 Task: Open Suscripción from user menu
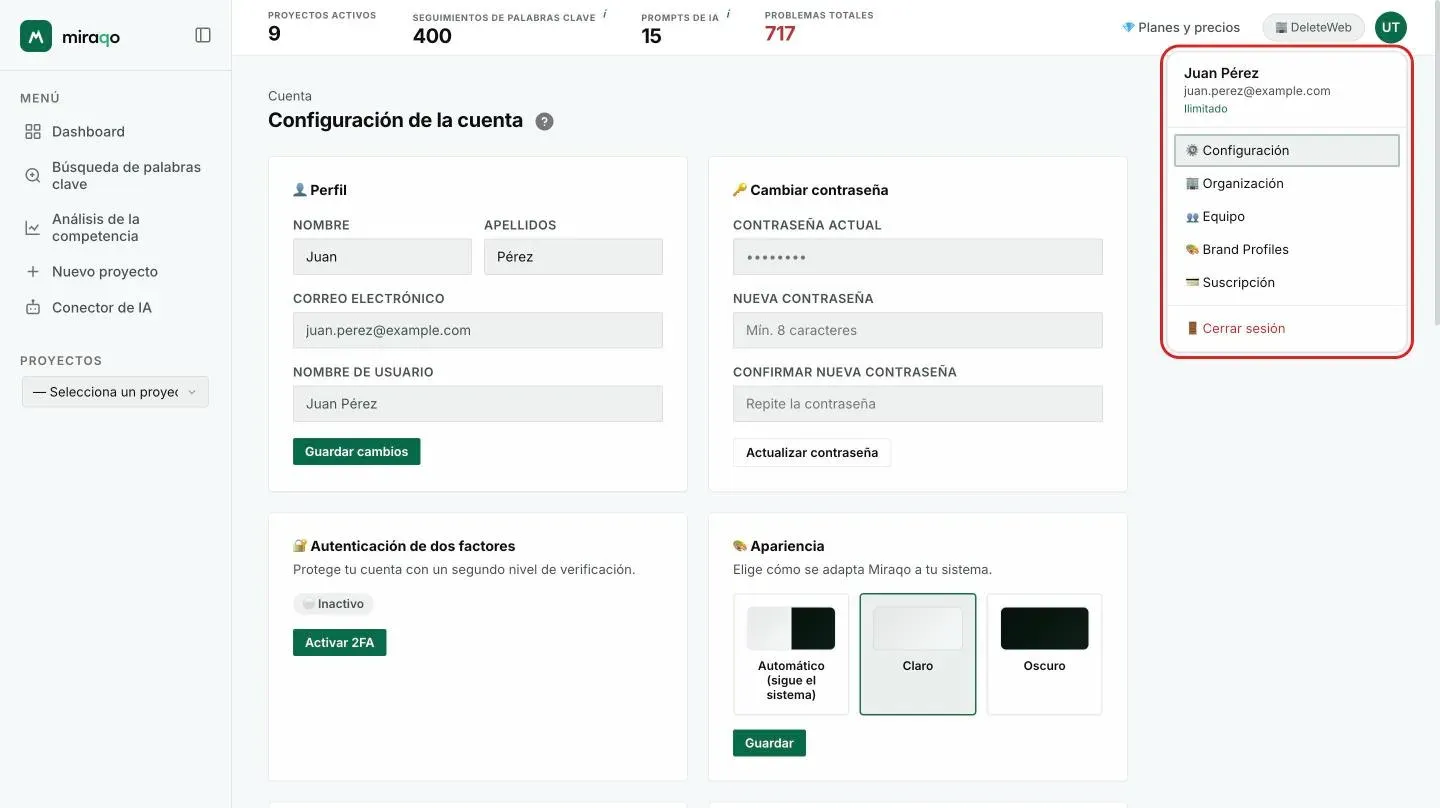tap(1287, 282)
